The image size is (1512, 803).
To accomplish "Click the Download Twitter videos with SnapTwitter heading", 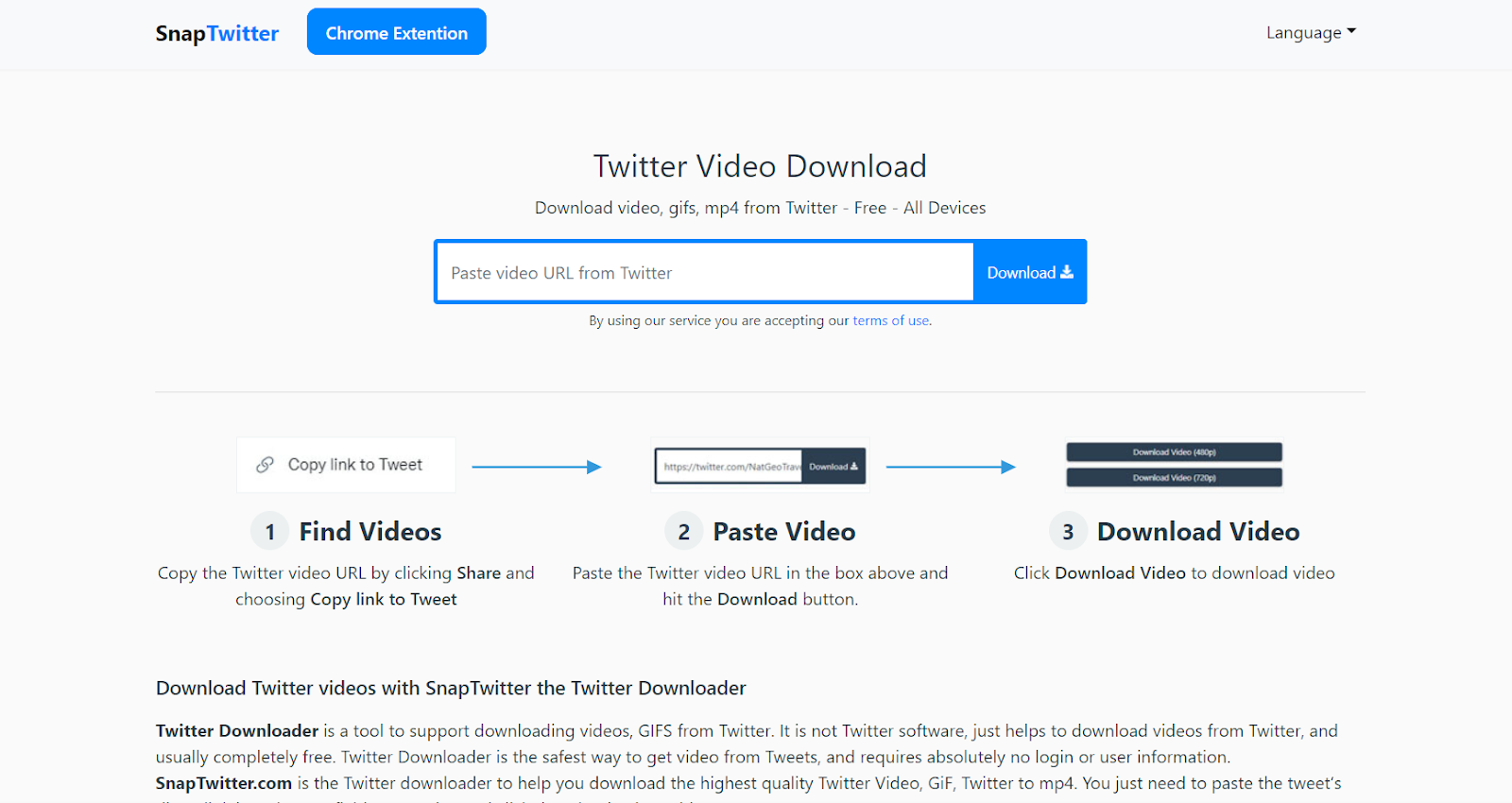I will [451, 688].
